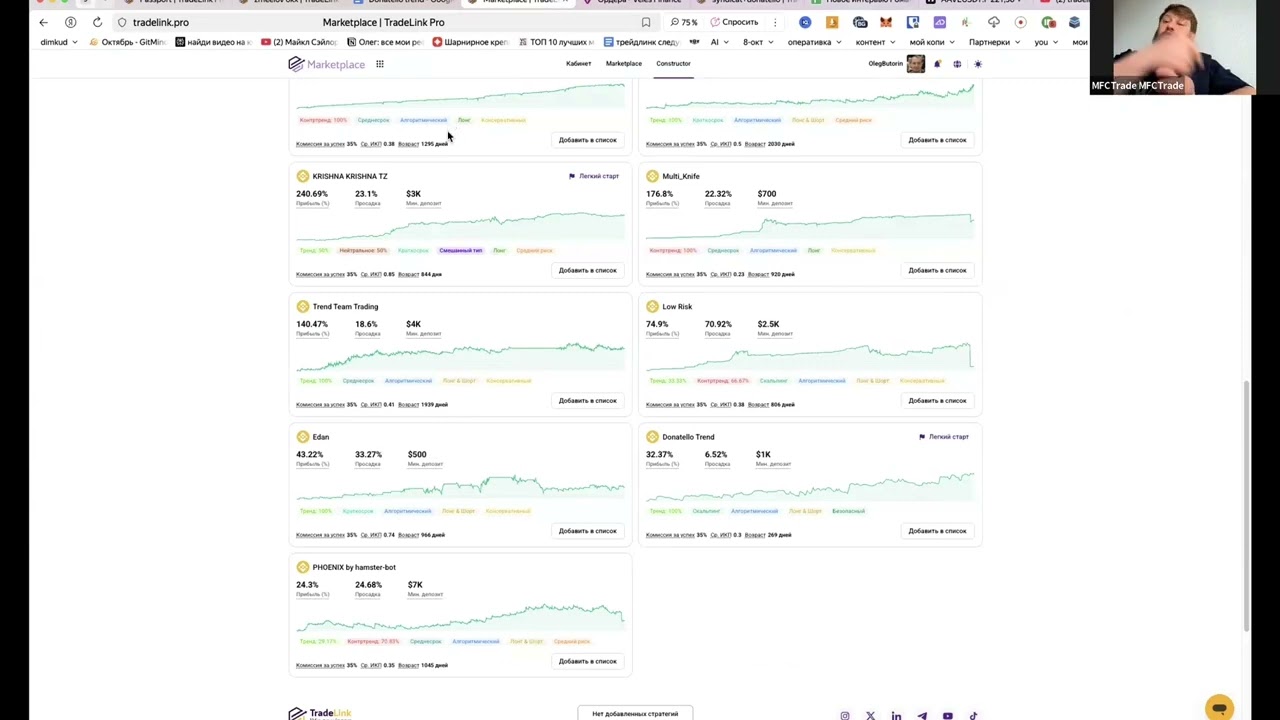Screen dimensions: 1280x720
Task: Expand the 8-окт bookmarks folder
Action: [x=758, y=42]
